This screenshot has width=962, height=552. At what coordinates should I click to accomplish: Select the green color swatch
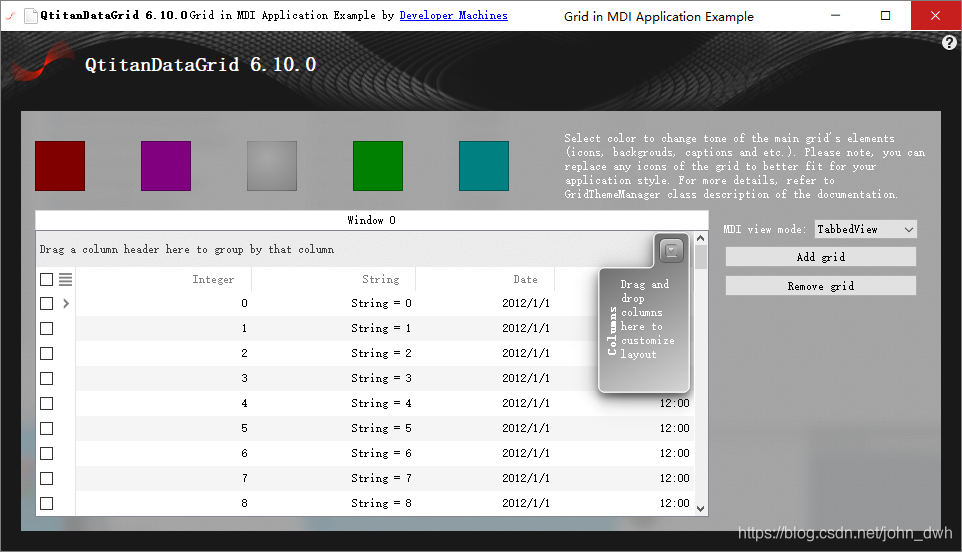pyautogui.click(x=378, y=166)
